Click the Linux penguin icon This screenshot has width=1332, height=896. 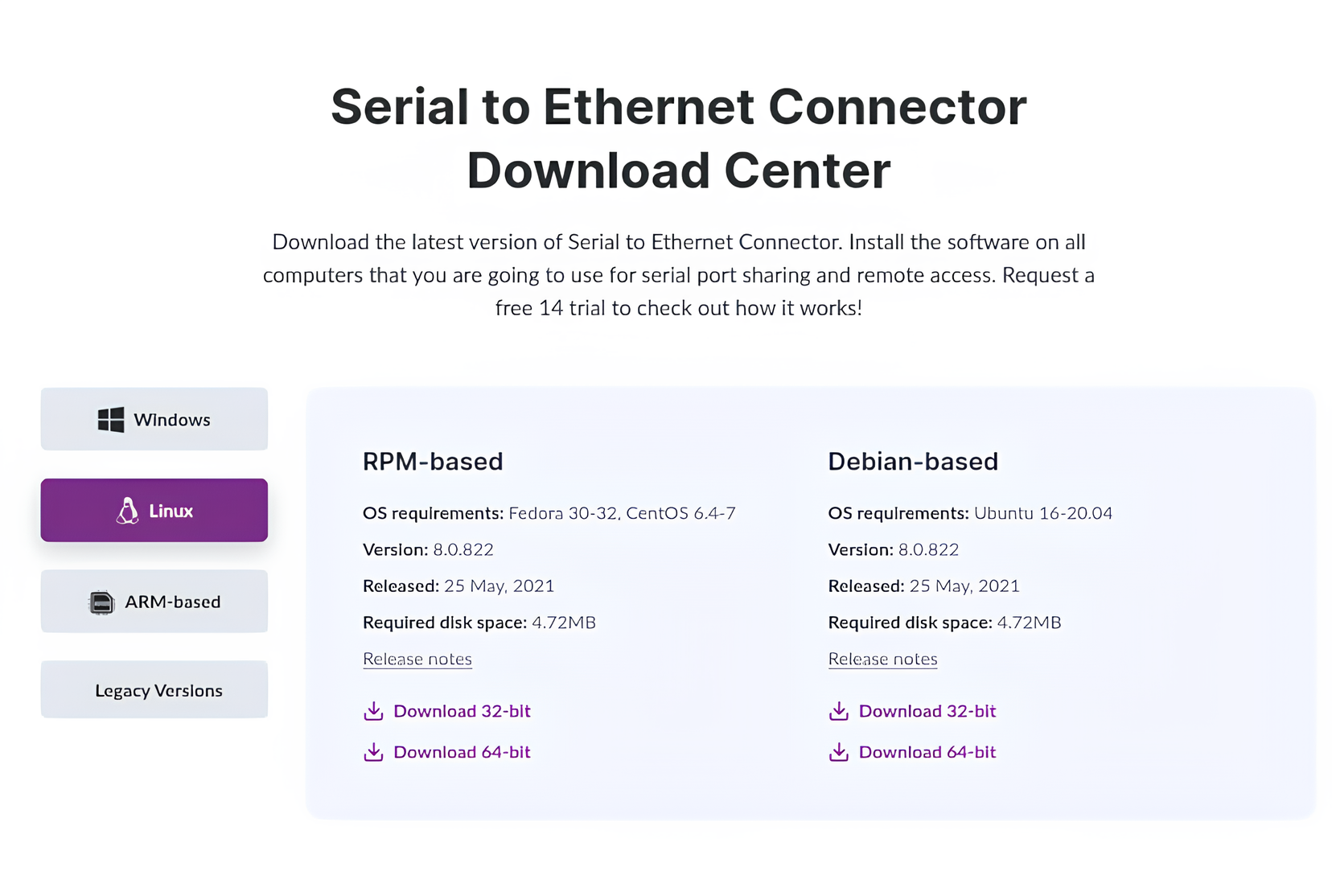(x=127, y=511)
